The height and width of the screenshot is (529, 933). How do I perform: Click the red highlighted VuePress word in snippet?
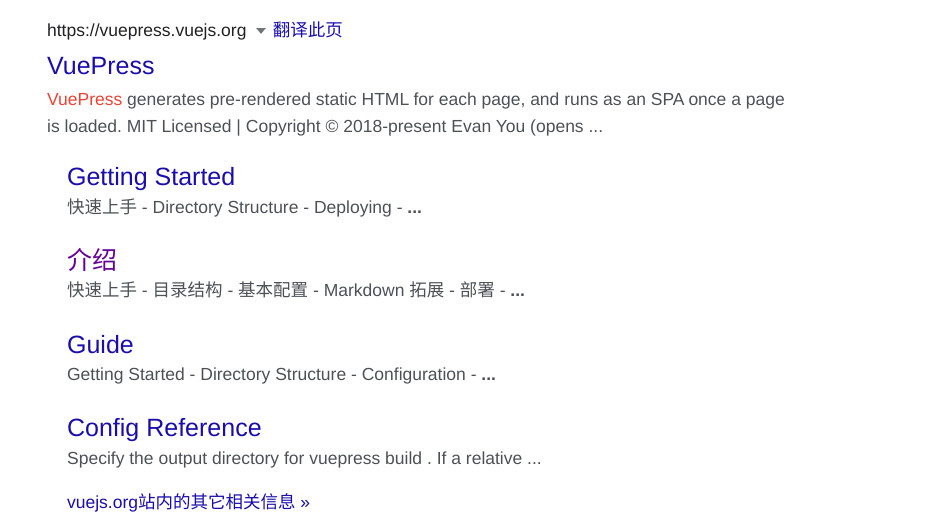tap(84, 99)
